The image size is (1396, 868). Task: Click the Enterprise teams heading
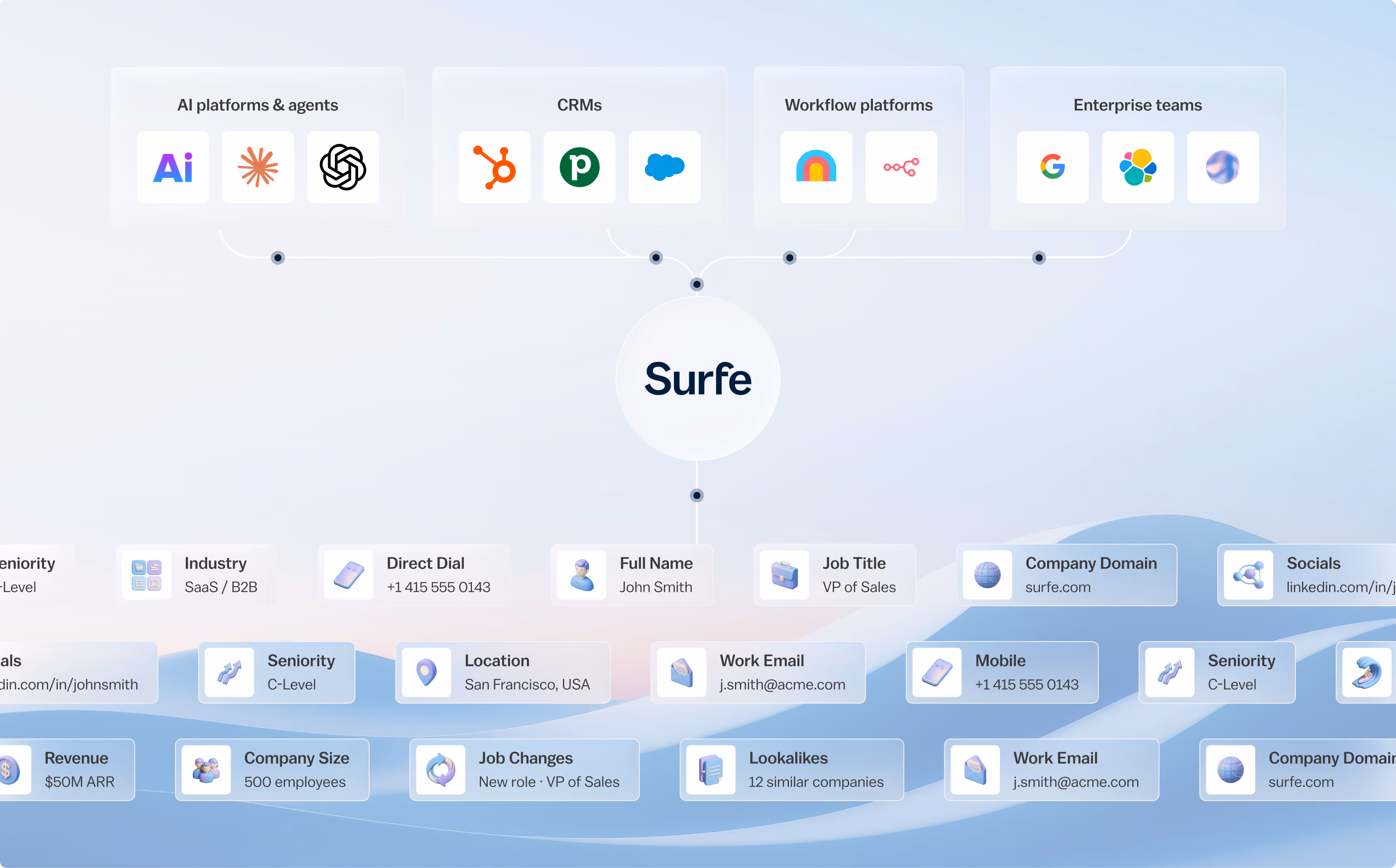pos(1138,105)
